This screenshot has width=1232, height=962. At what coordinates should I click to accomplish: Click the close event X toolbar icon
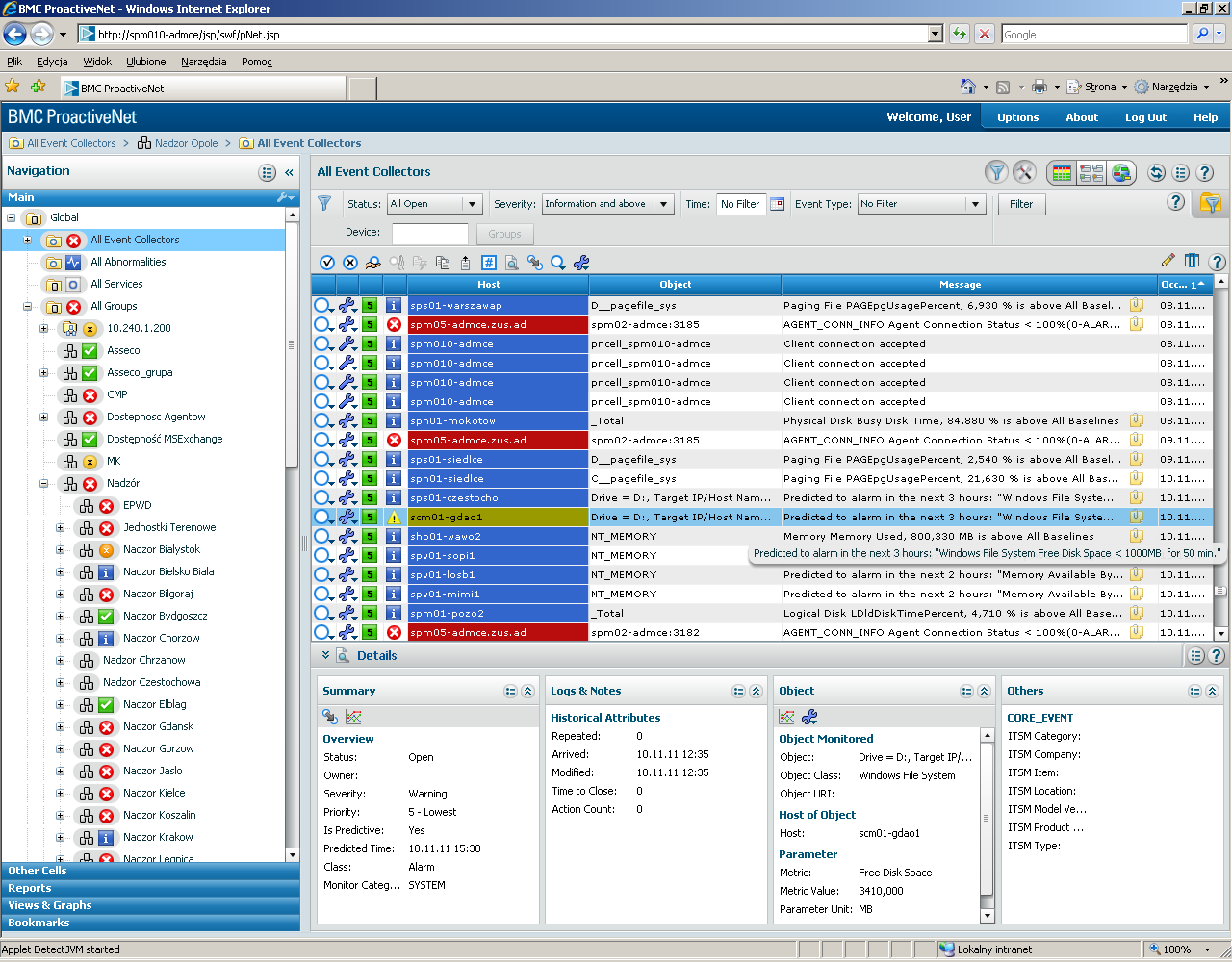tap(350, 263)
